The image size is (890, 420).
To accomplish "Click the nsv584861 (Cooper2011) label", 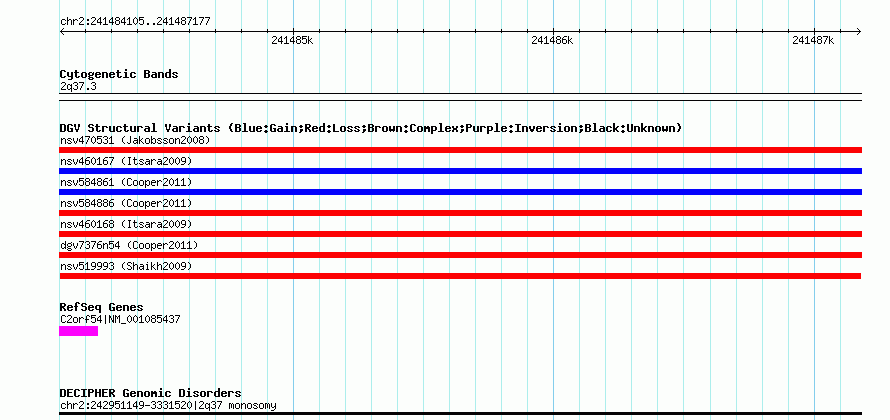I will click(x=126, y=182).
